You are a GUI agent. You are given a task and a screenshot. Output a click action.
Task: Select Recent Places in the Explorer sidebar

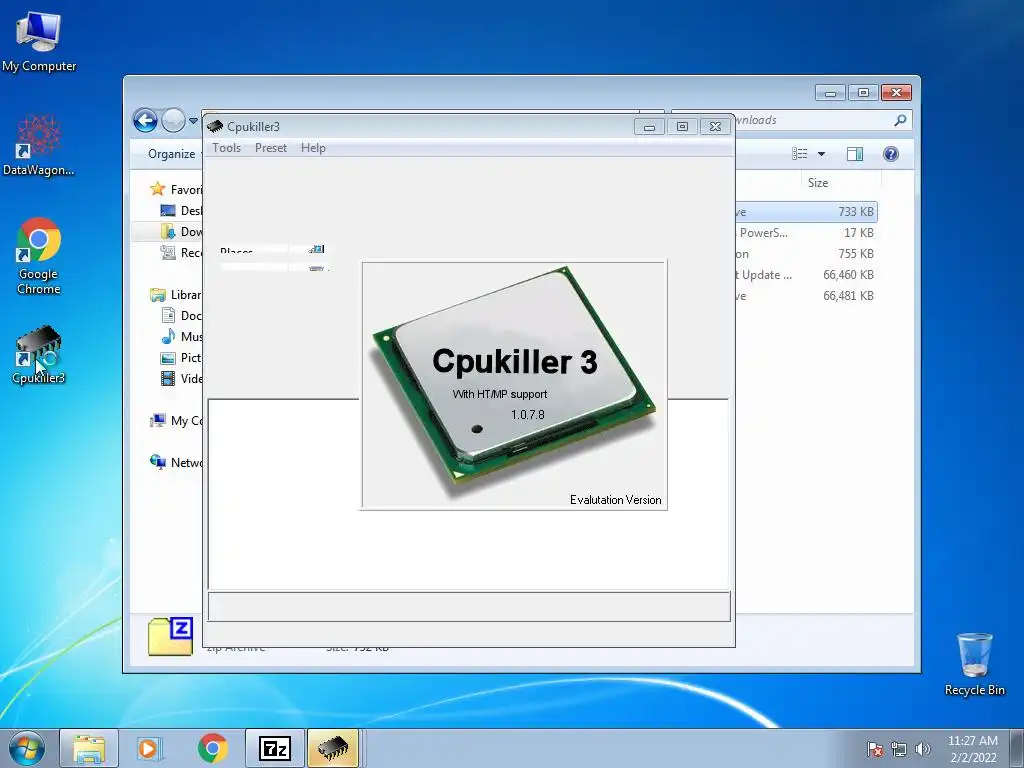tap(181, 252)
